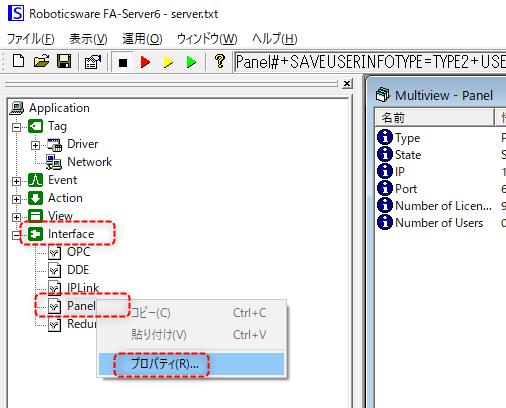Viewport: 506px width, 408px height.
Task: Click the Save floppy disk icon
Action: point(64,62)
